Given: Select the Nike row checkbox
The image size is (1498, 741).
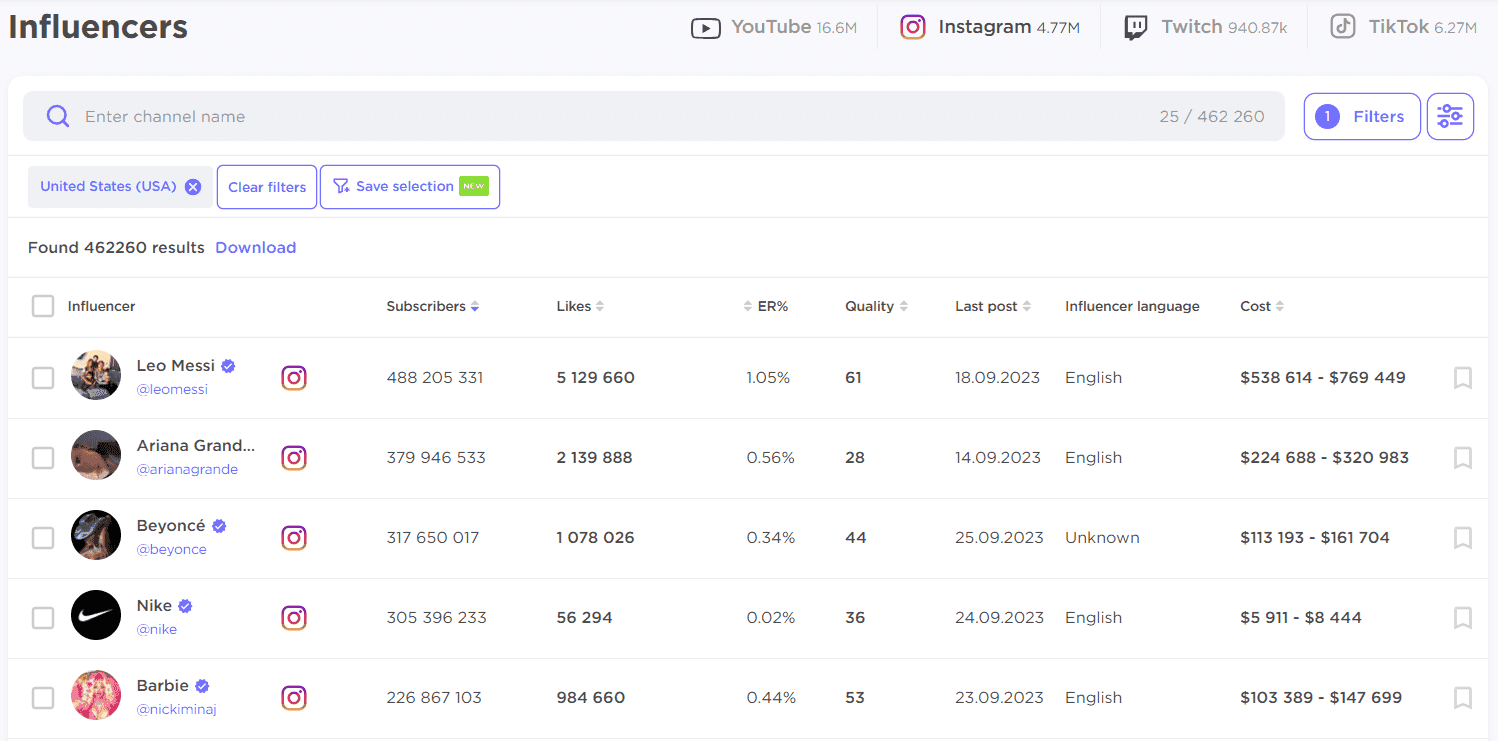Looking at the screenshot, I should click(x=43, y=618).
